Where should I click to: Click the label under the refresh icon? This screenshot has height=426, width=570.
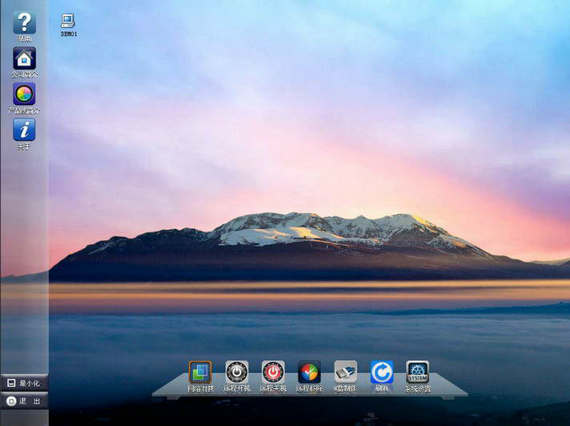click(x=382, y=389)
